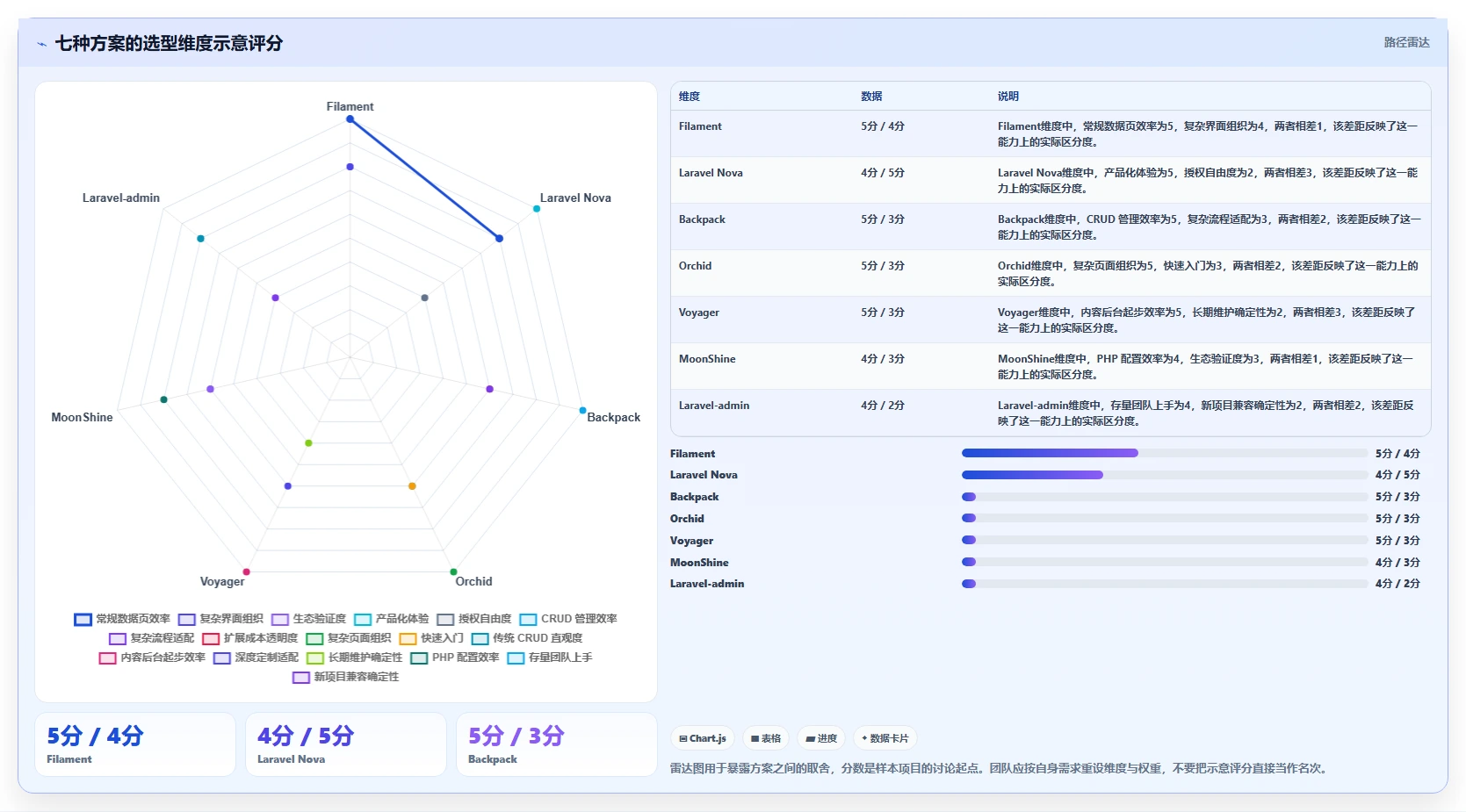The width and height of the screenshot is (1466, 812).
Task: Click the 表格 tag
Action: tap(766, 739)
